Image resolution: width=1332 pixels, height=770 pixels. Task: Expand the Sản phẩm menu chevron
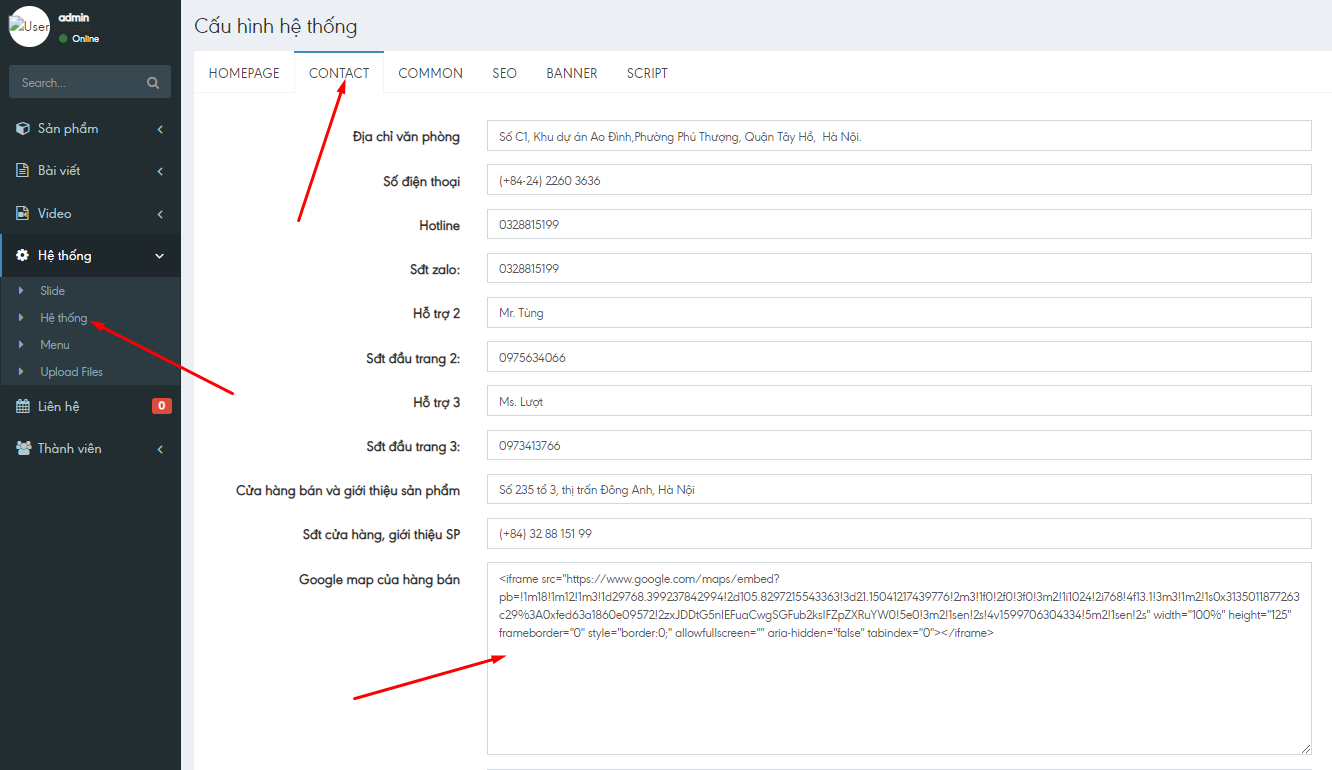[160, 129]
